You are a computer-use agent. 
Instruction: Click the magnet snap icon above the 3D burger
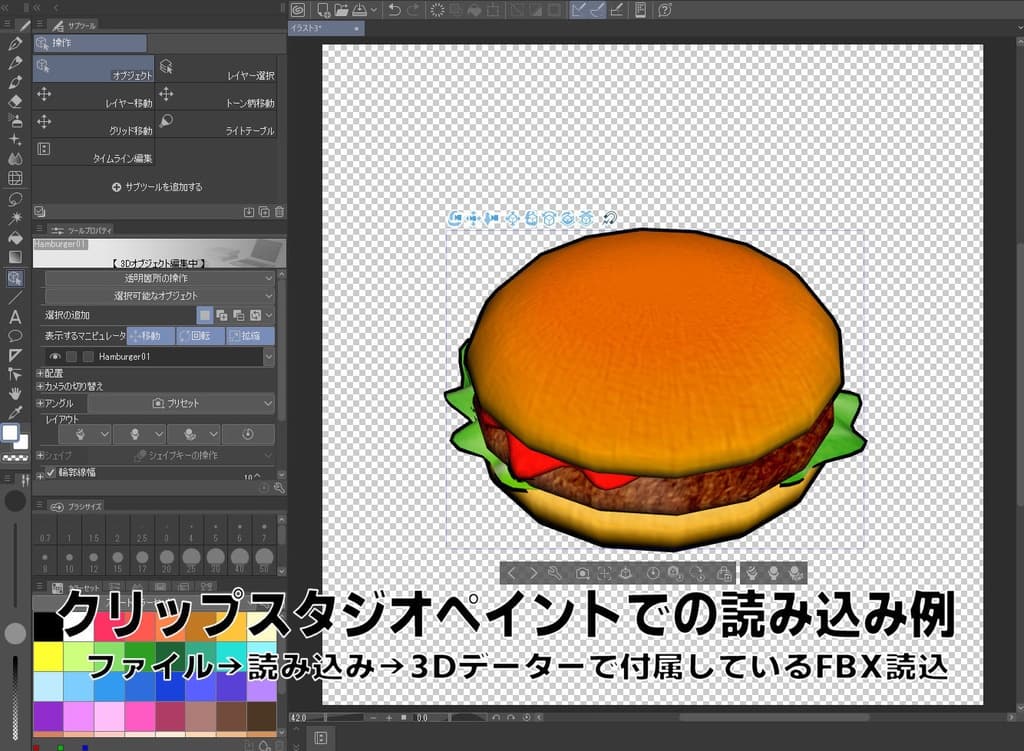tap(609, 217)
